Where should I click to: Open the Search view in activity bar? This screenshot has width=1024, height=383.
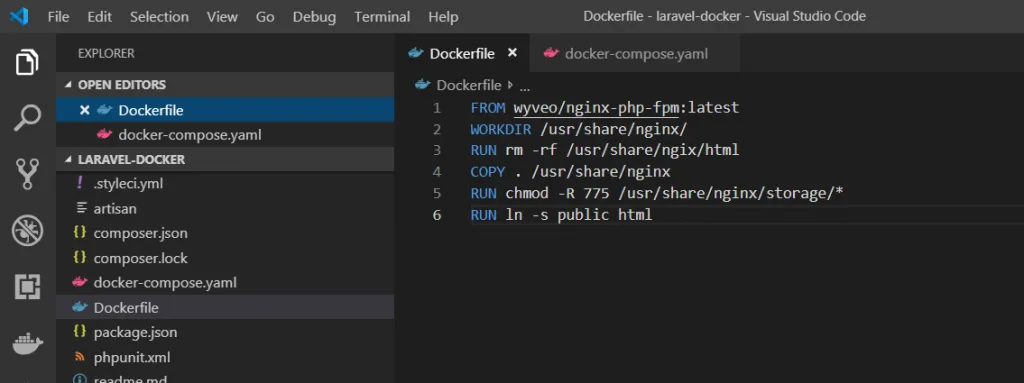[x=27, y=118]
